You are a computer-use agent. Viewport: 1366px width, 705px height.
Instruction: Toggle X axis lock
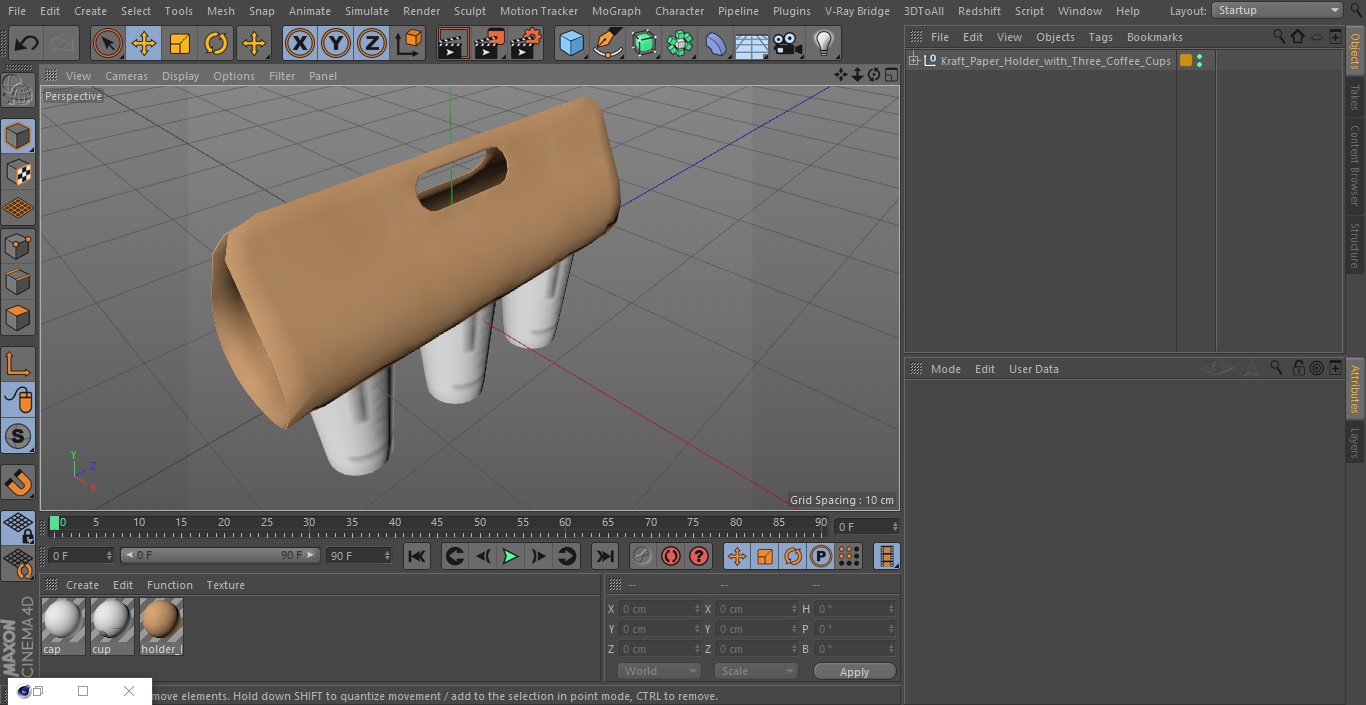[x=299, y=43]
